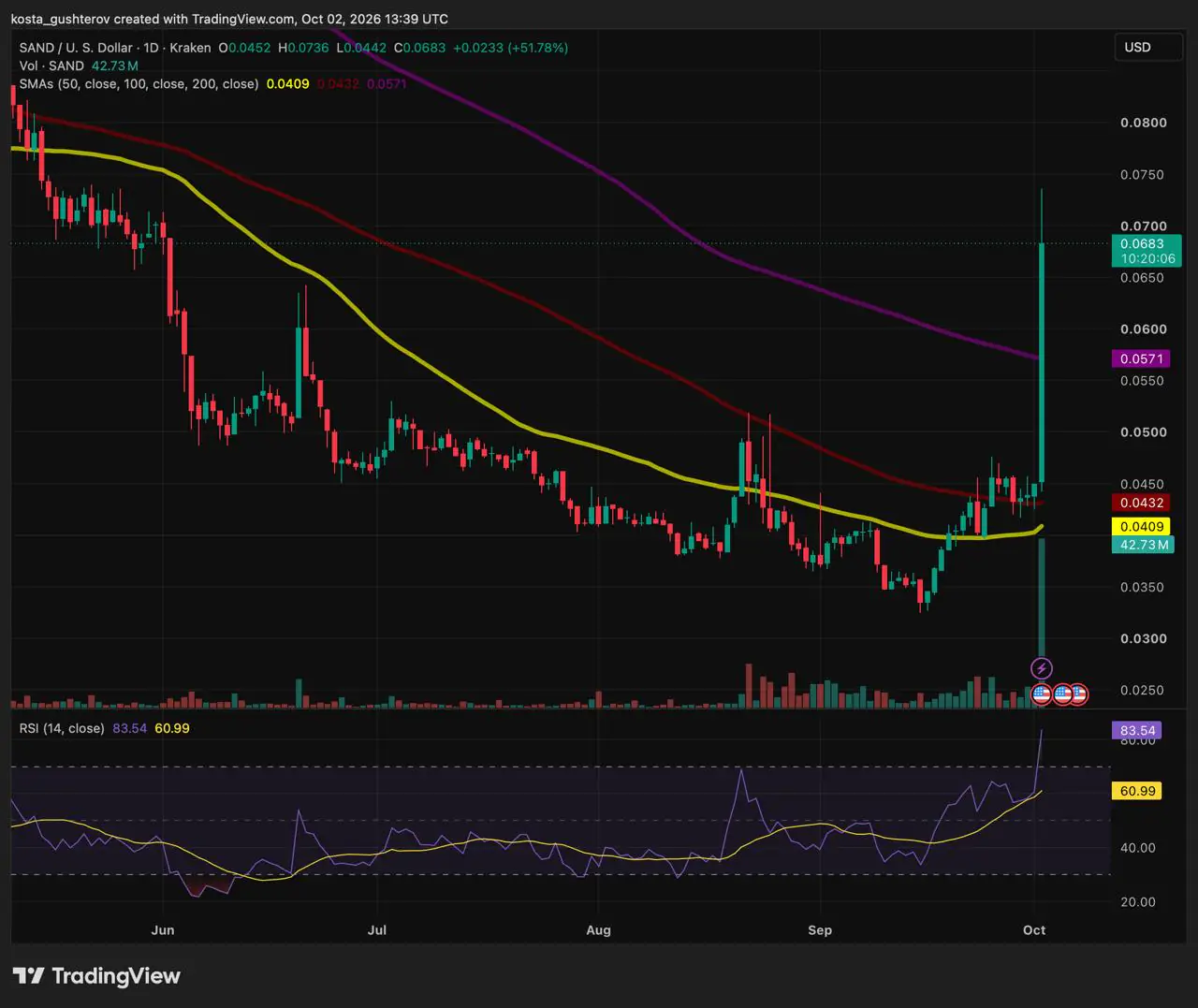1198x1008 pixels.
Task: Click the purple 0.0571 value in the SMAs legend
Action: pyautogui.click(x=387, y=84)
